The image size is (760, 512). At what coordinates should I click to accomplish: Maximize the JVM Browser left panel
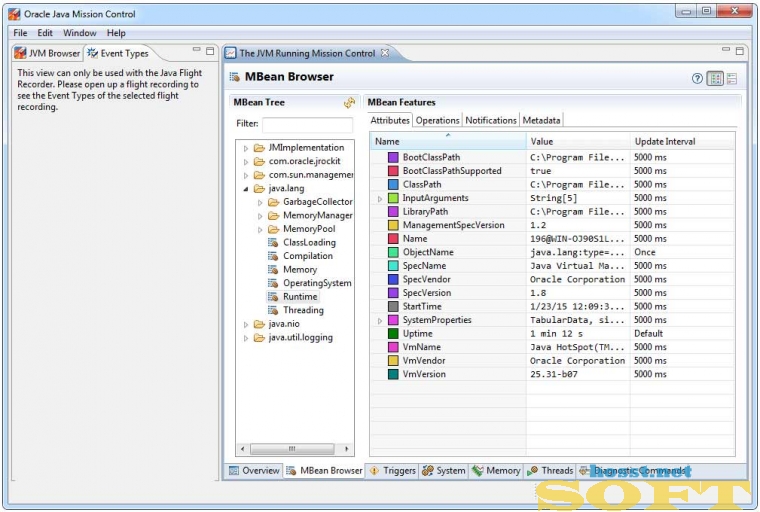pos(210,50)
